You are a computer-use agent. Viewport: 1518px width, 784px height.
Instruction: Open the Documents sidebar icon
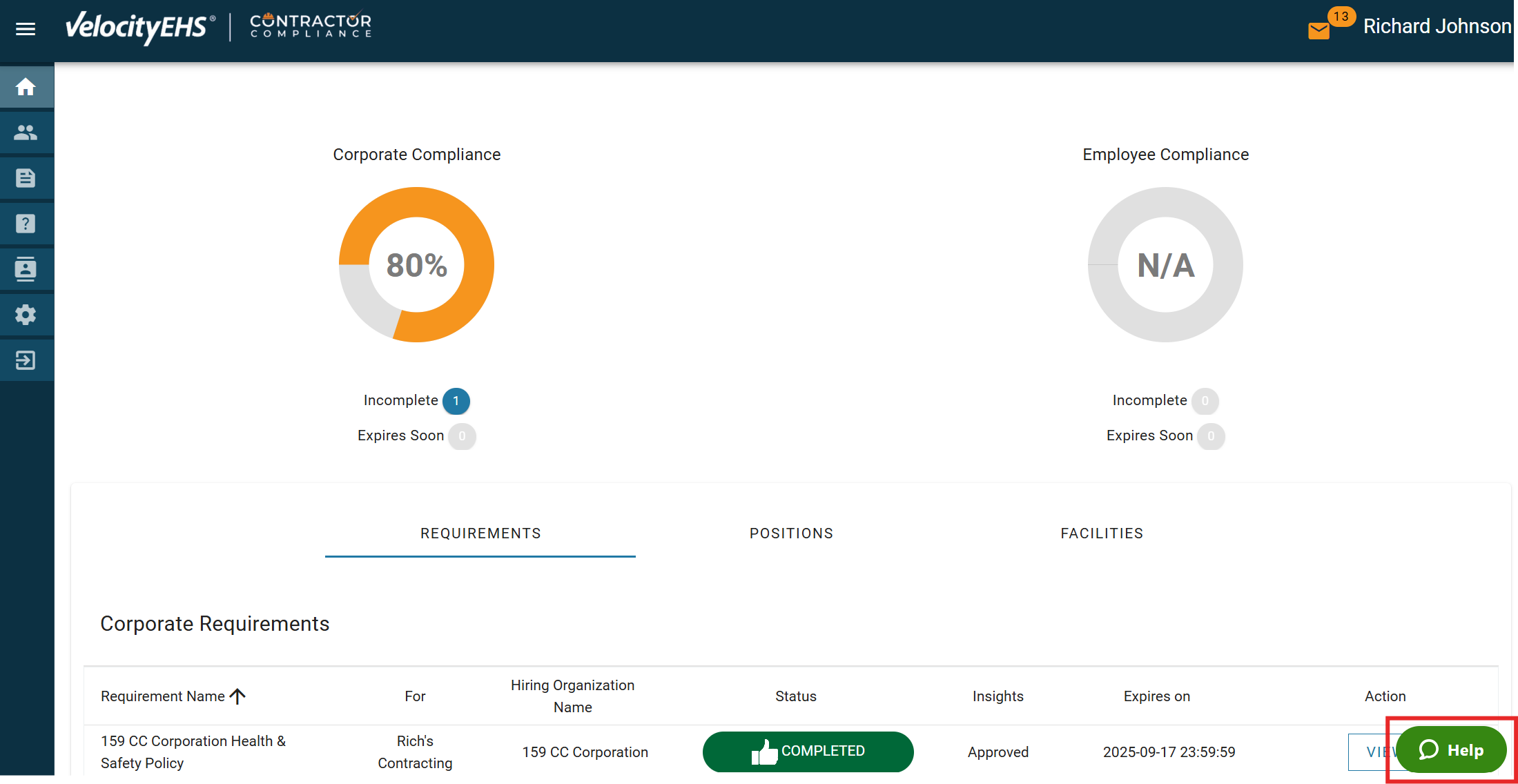click(x=26, y=178)
